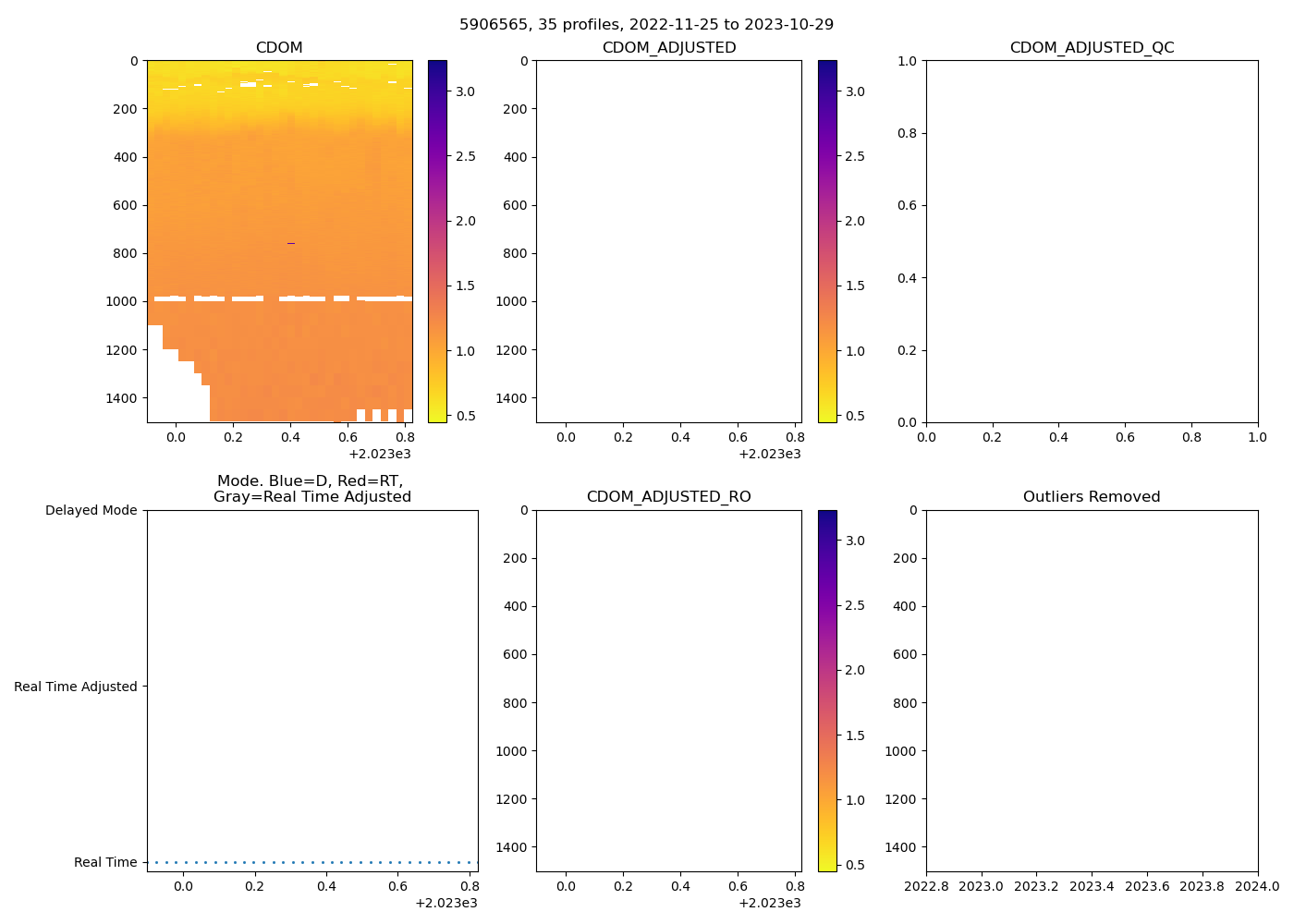Click the CDOM_ADJUSTED_RO plot title
This screenshot has width=1294, height=924.
coord(668,497)
